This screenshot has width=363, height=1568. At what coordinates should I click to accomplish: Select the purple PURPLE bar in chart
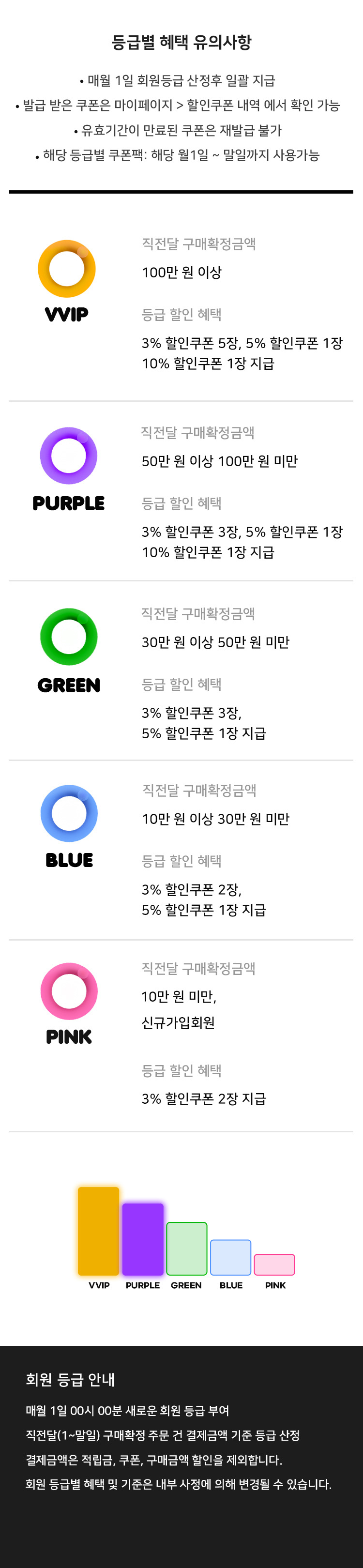(142, 1239)
